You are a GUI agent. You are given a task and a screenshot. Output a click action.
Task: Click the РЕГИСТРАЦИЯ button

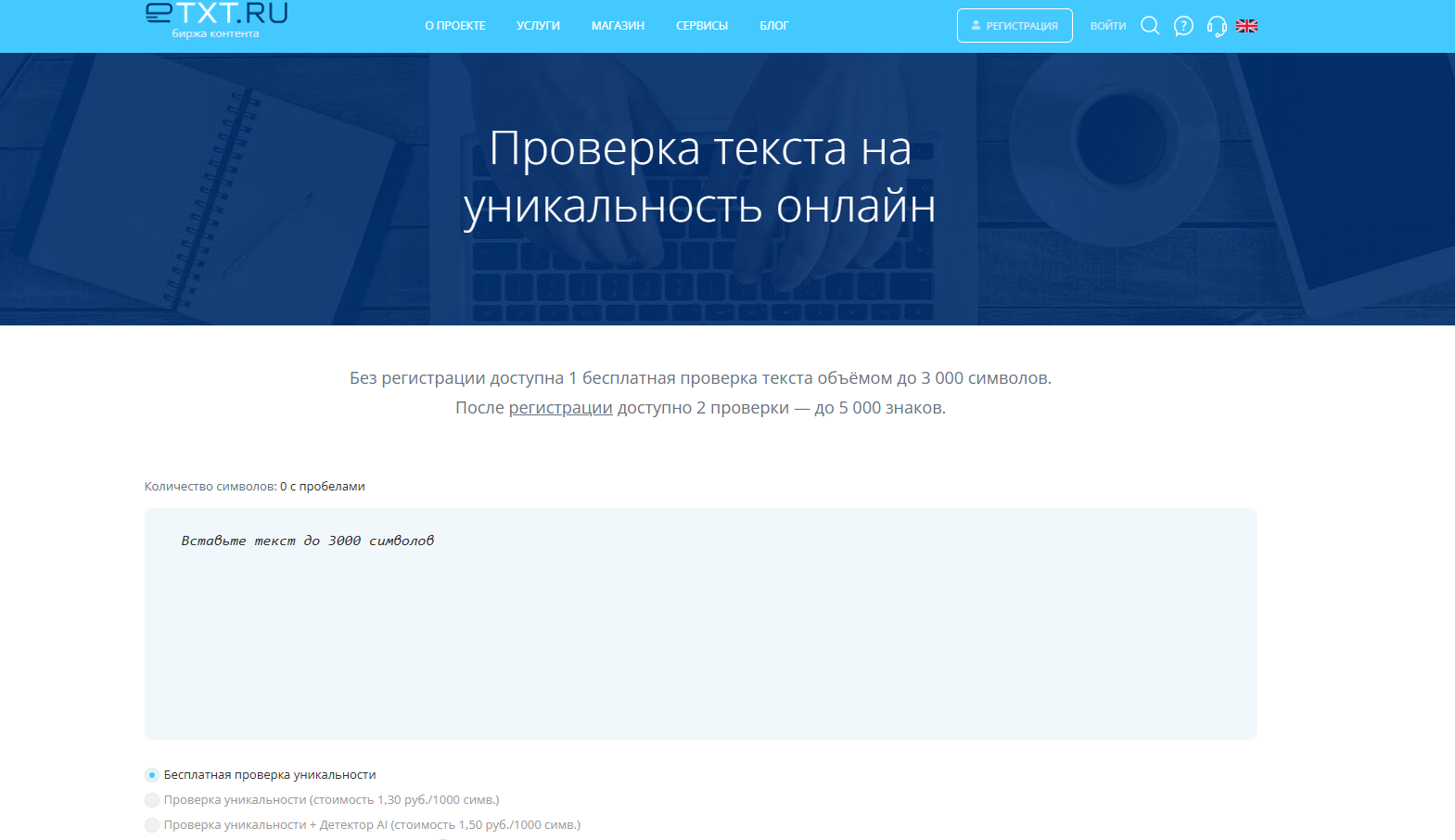pos(1015,26)
